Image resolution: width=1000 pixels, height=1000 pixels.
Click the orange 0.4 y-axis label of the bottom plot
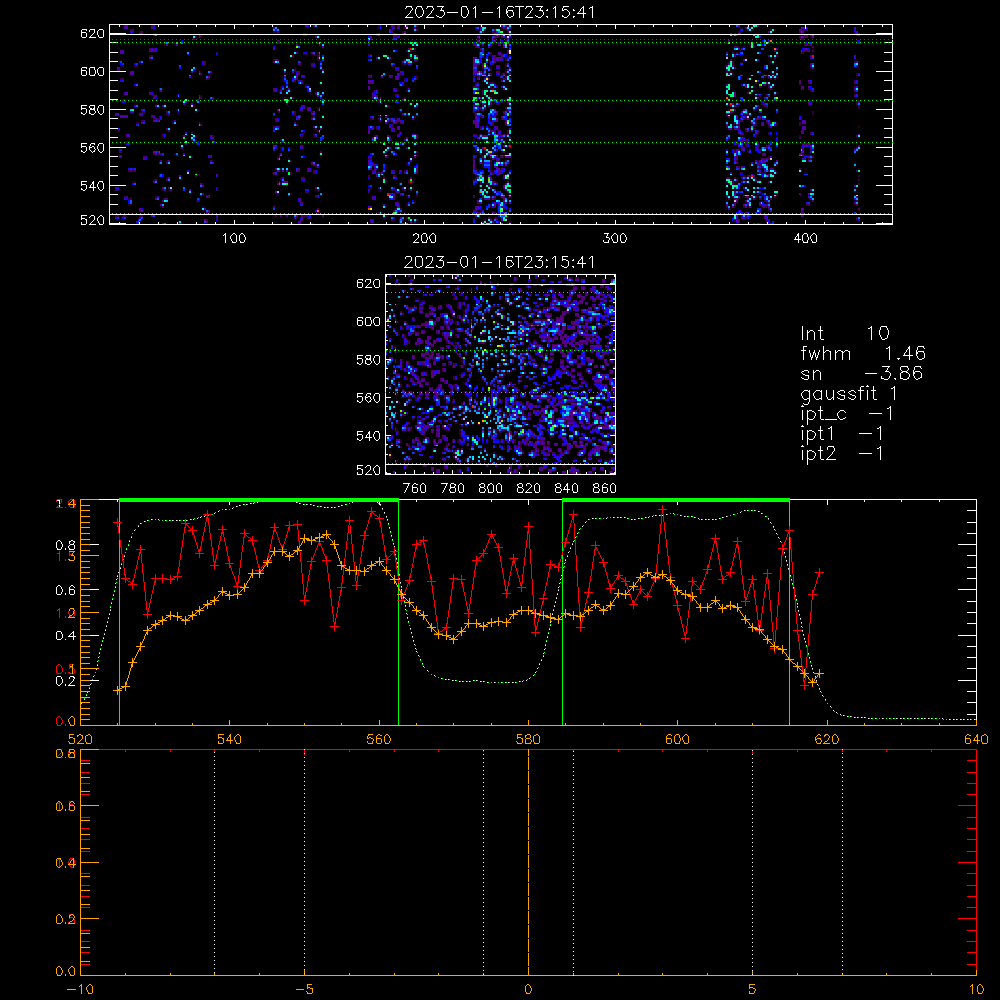tap(66, 863)
